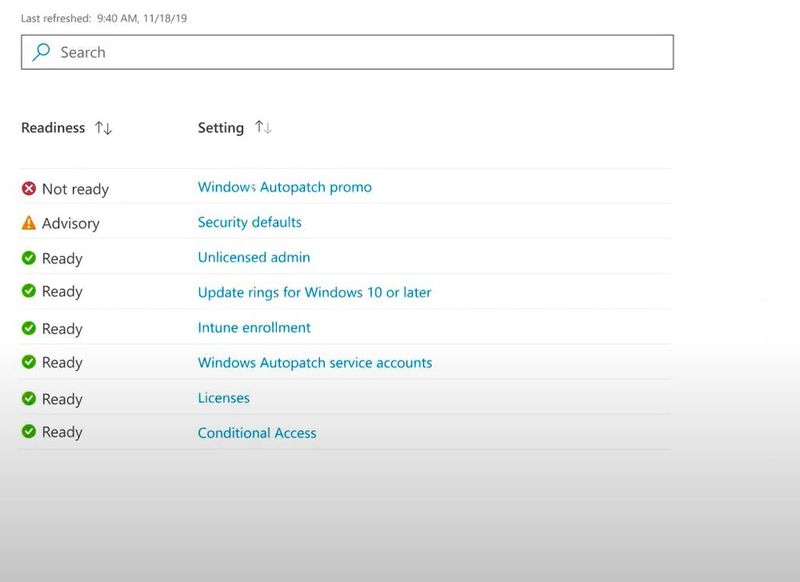Click green check icon beside Licenses

[29, 398]
